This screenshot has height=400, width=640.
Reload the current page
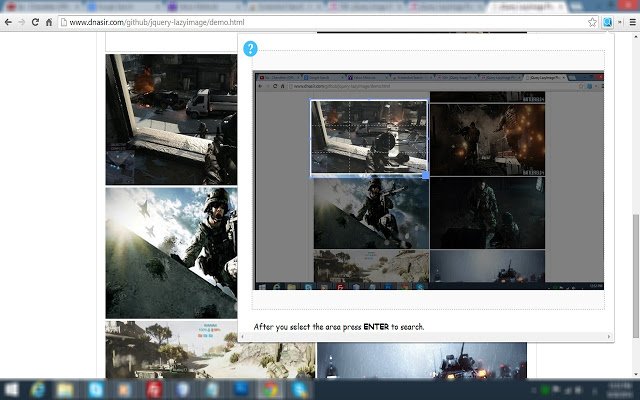(35, 22)
